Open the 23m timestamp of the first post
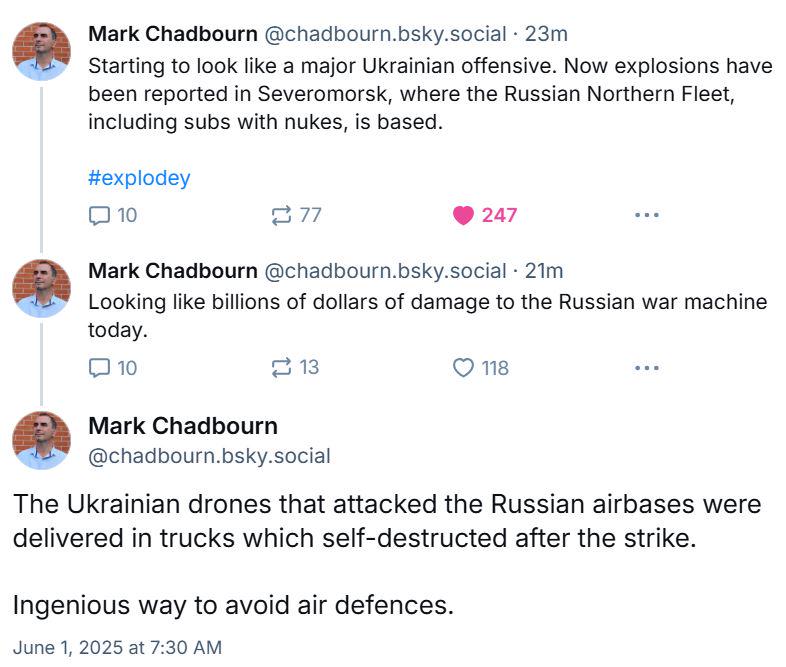 pyautogui.click(x=546, y=34)
